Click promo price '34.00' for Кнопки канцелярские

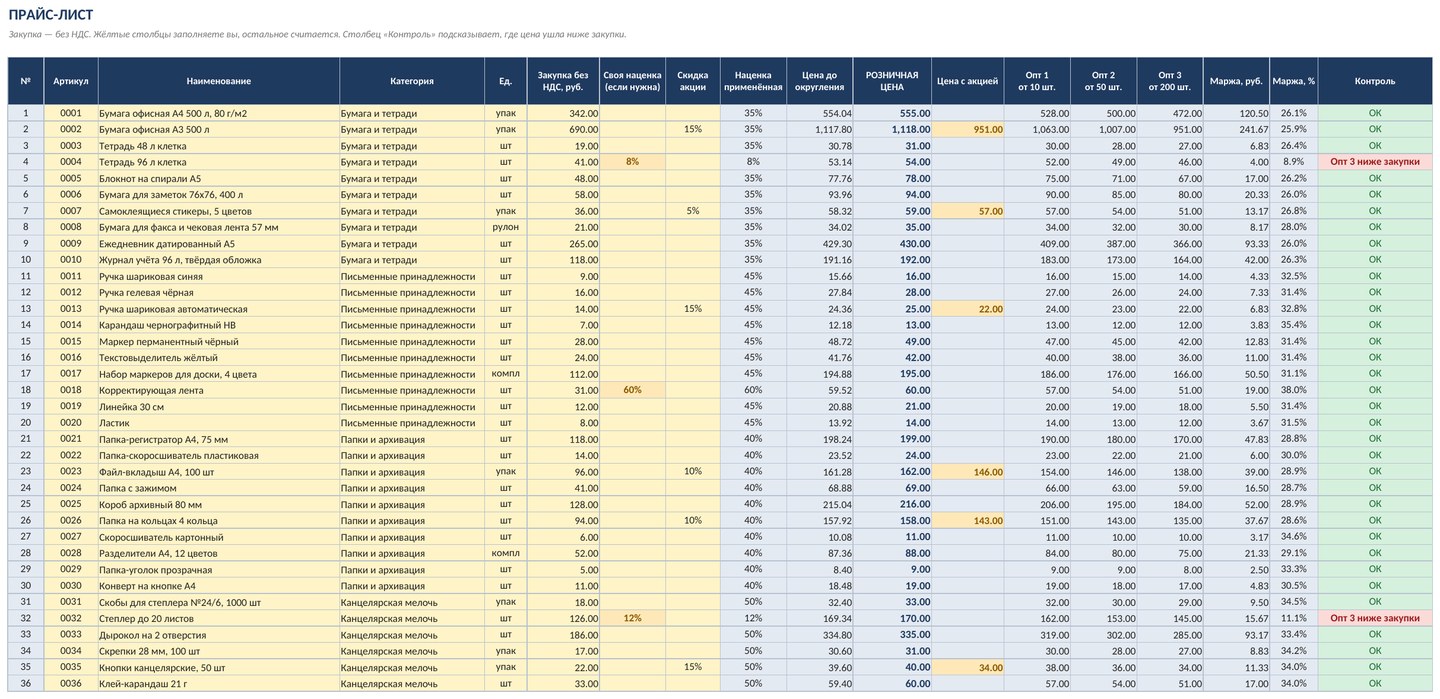pos(968,667)
